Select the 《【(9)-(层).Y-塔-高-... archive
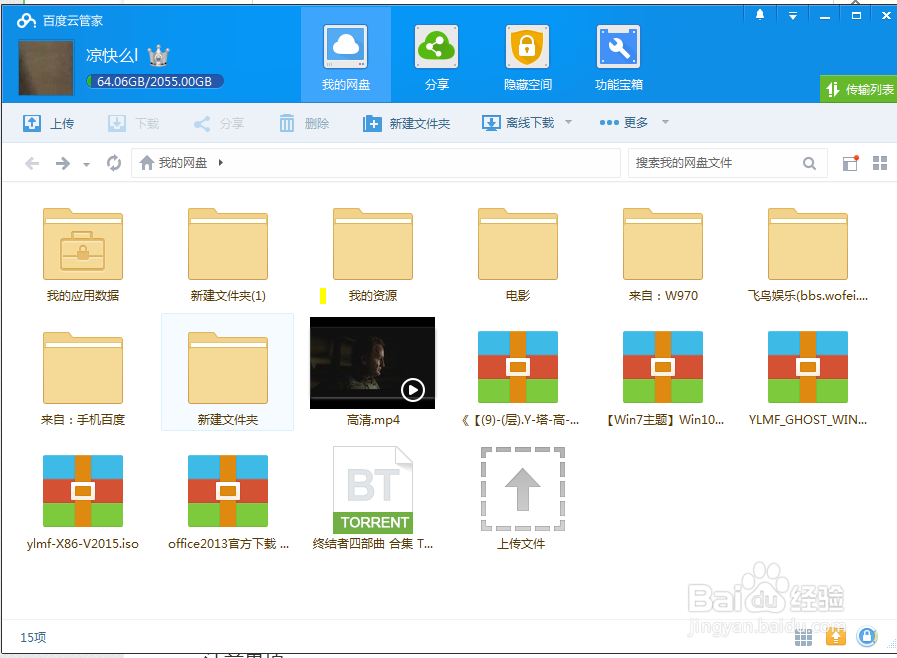Image resolution: width=897 pixels, height=658 pixels. pos(518,379)
